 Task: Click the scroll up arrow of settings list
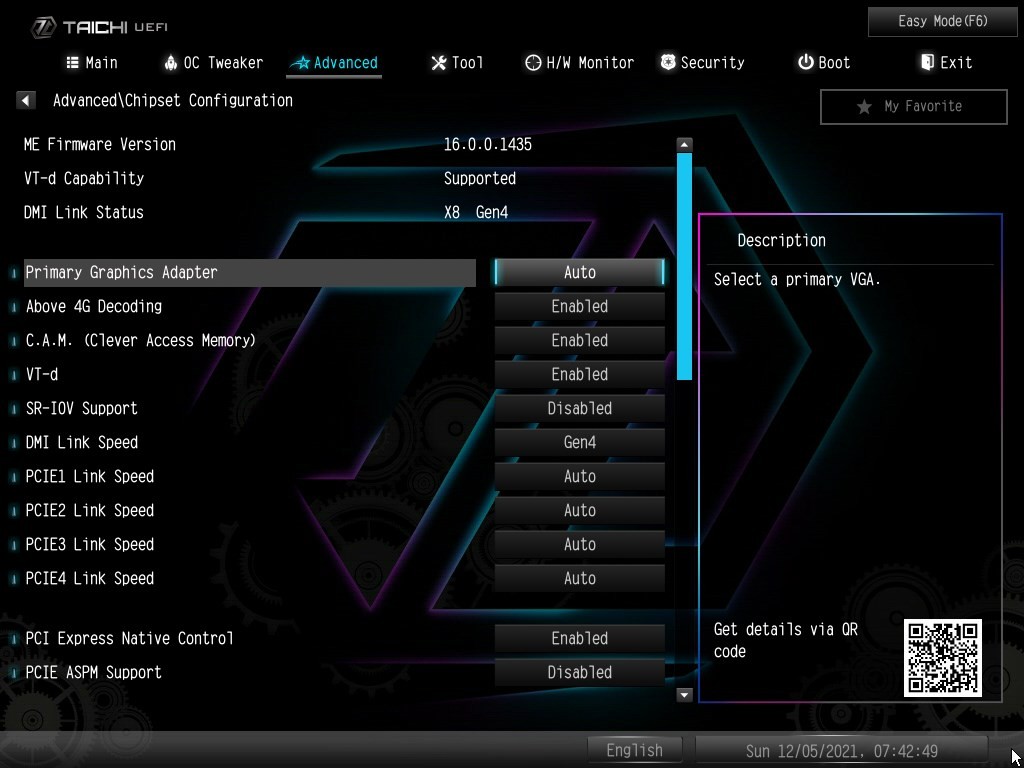click(x=684, y=144)
